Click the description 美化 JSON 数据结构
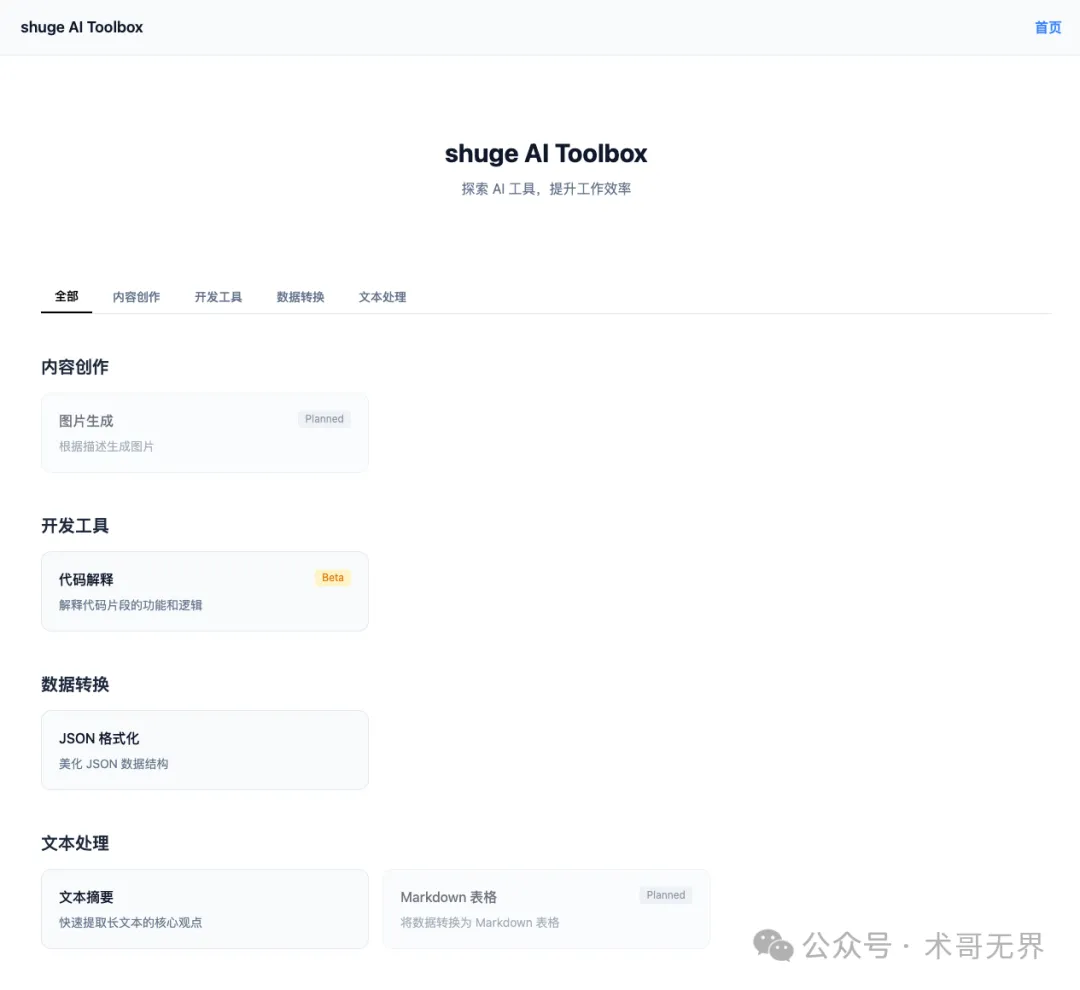Screen dimensions: 1080x990 [x=114, y=763]
